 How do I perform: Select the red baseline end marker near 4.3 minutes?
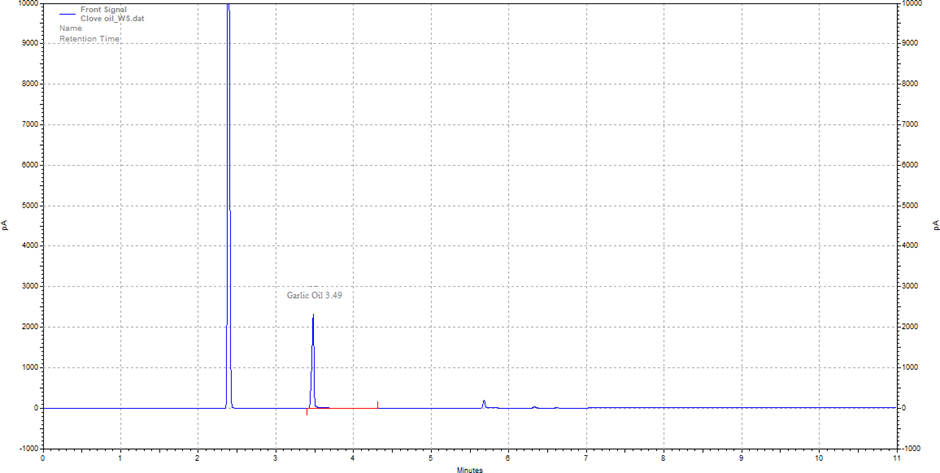pos(377,404)
